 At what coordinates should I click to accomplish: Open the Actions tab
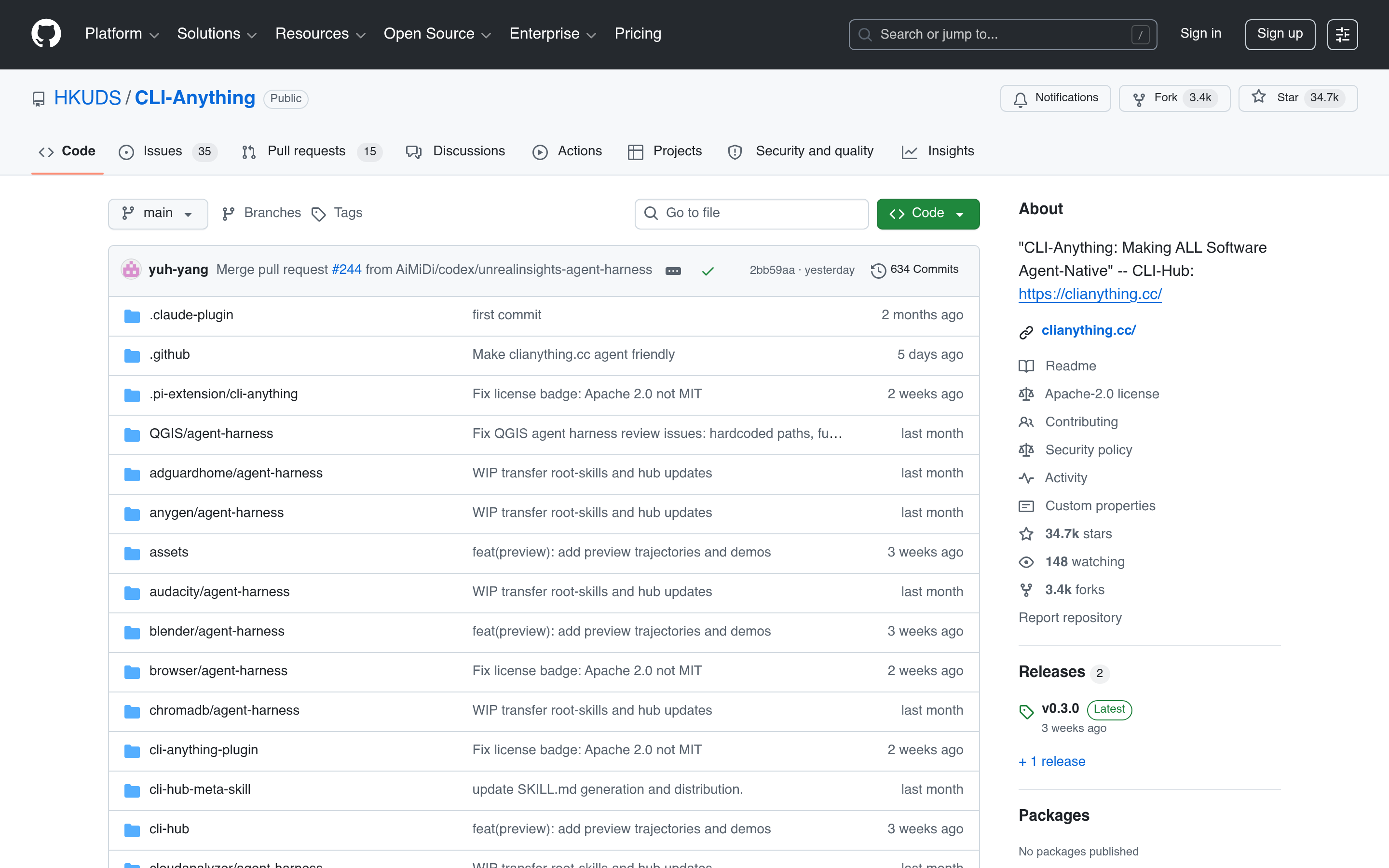pos(568,151)
